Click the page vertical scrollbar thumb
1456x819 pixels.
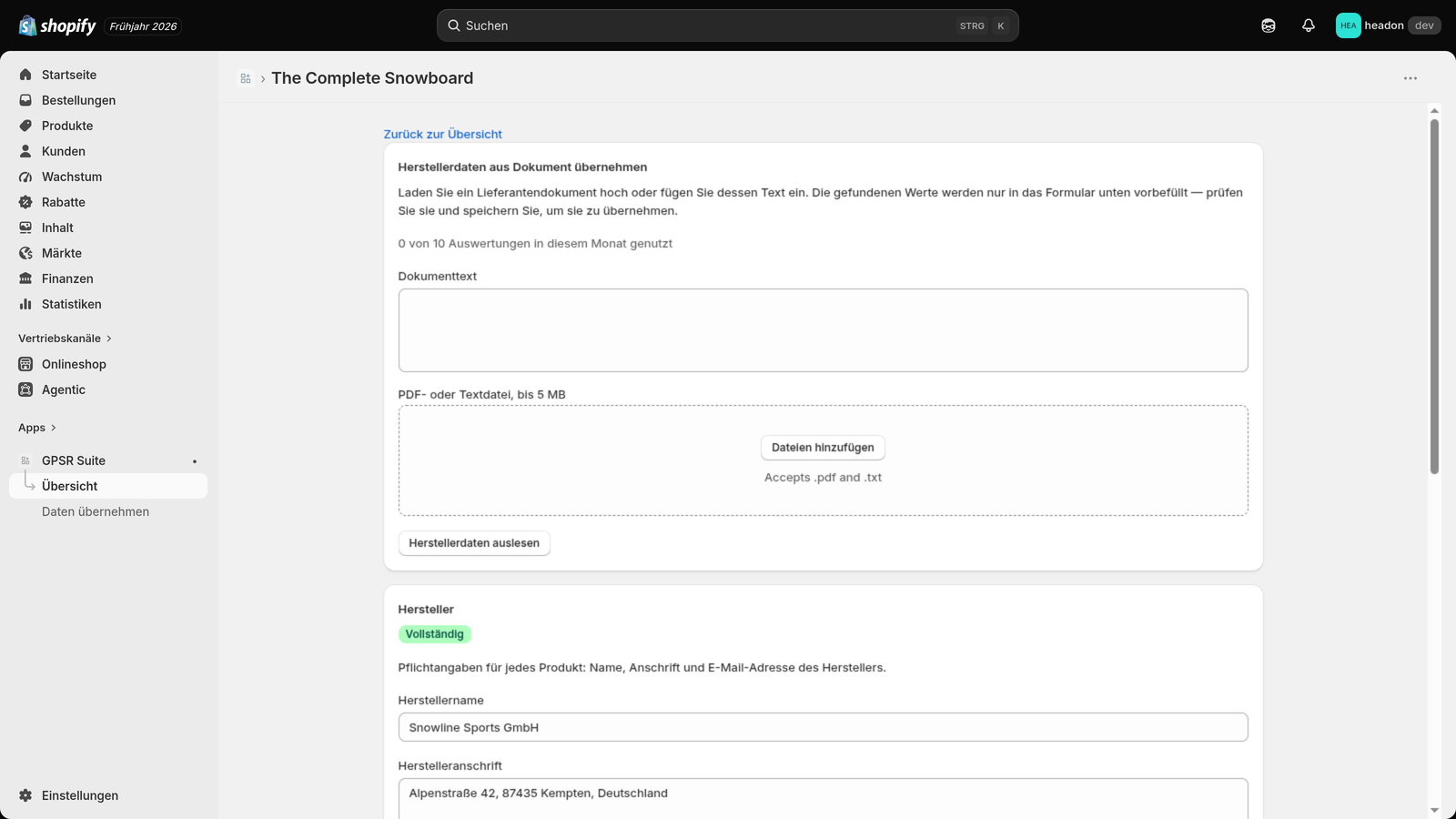point(1434,296)
